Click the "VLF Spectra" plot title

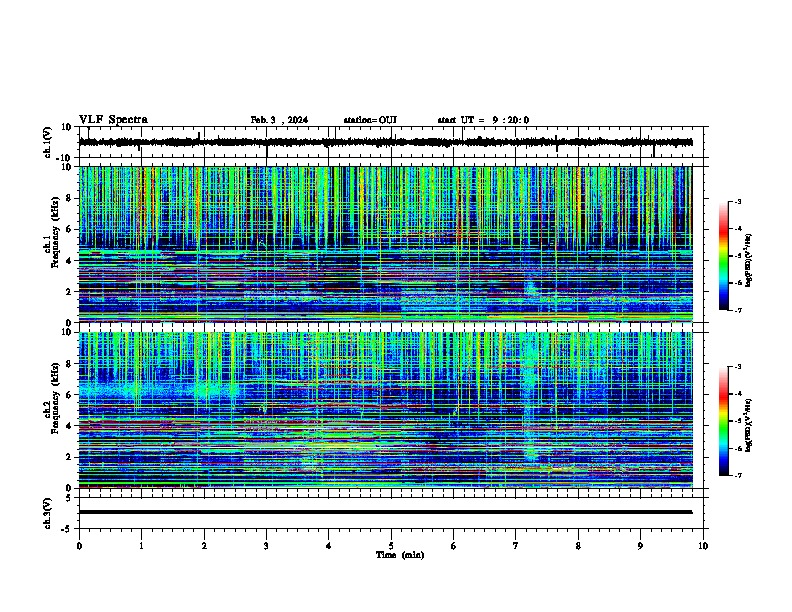[x=113, y=120]
